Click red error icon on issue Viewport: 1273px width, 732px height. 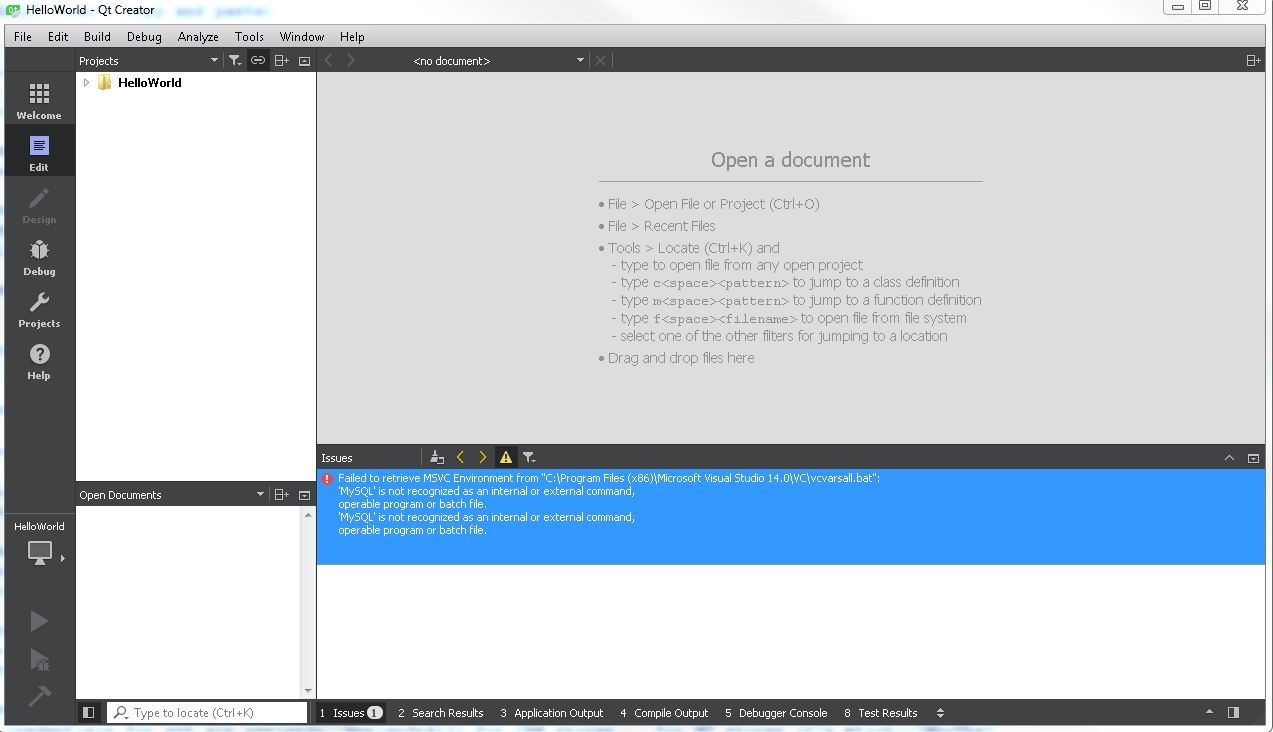pos(327,479)
